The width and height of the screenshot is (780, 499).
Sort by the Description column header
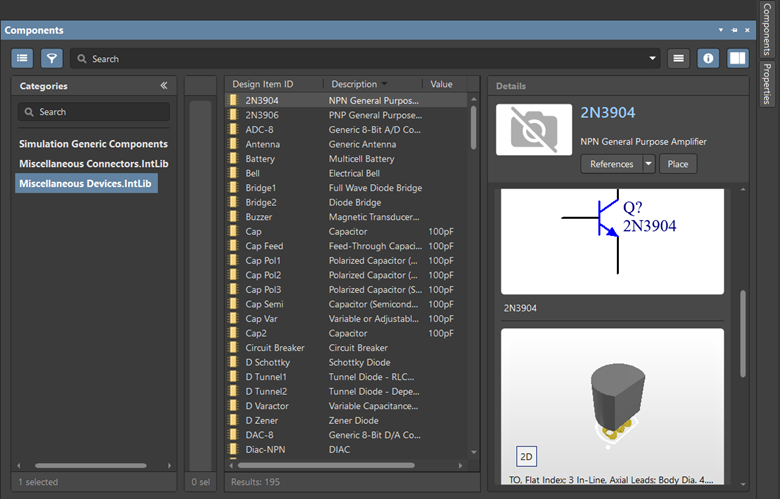coord(354,84)
